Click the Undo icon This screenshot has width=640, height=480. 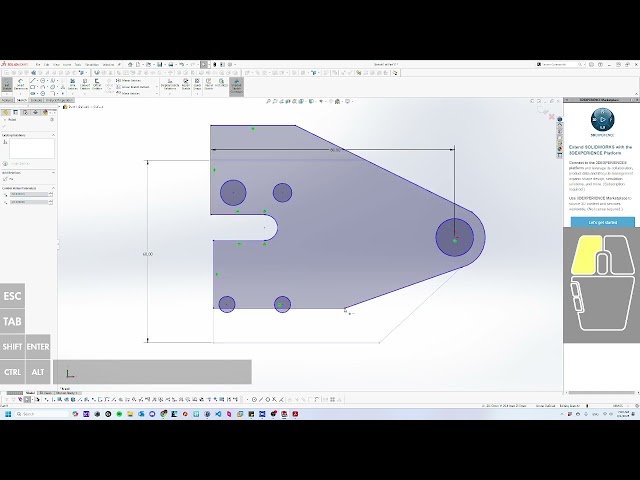[x=182, y=64]
